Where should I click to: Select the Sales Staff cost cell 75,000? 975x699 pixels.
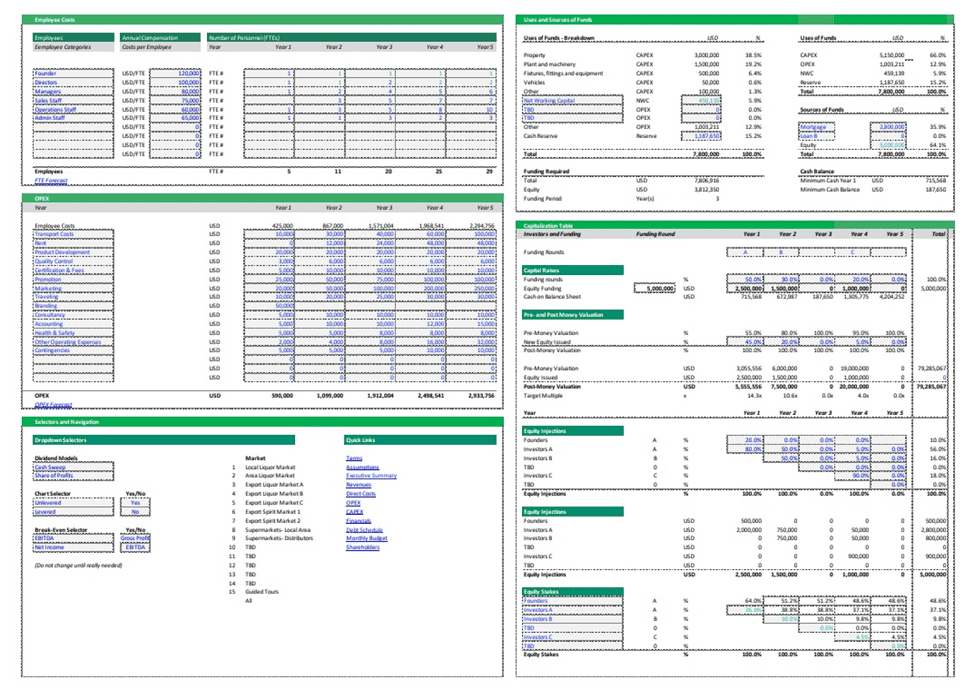[175, 100]
